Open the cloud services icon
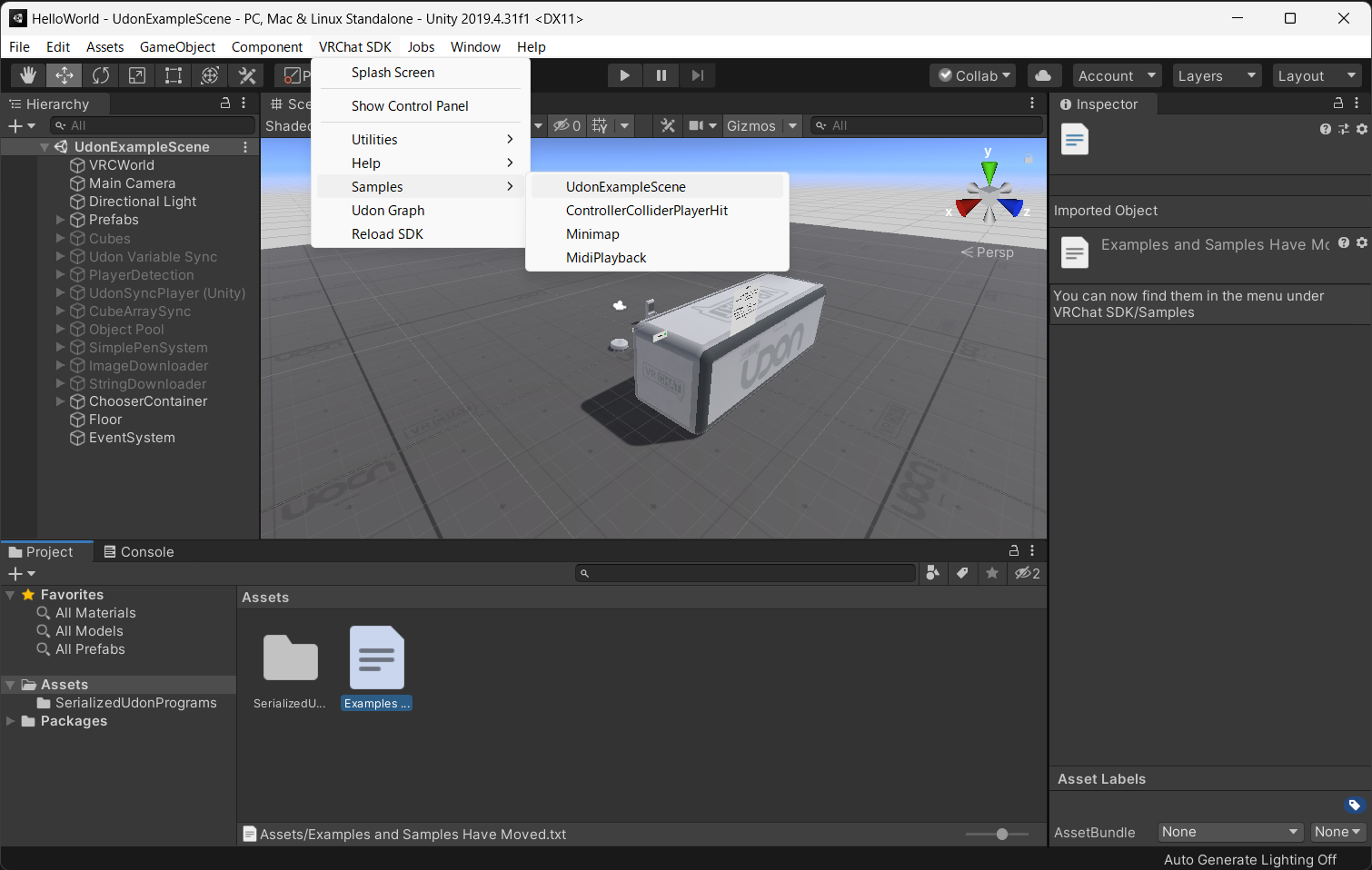1372x870 pixels. point(1043,75)
